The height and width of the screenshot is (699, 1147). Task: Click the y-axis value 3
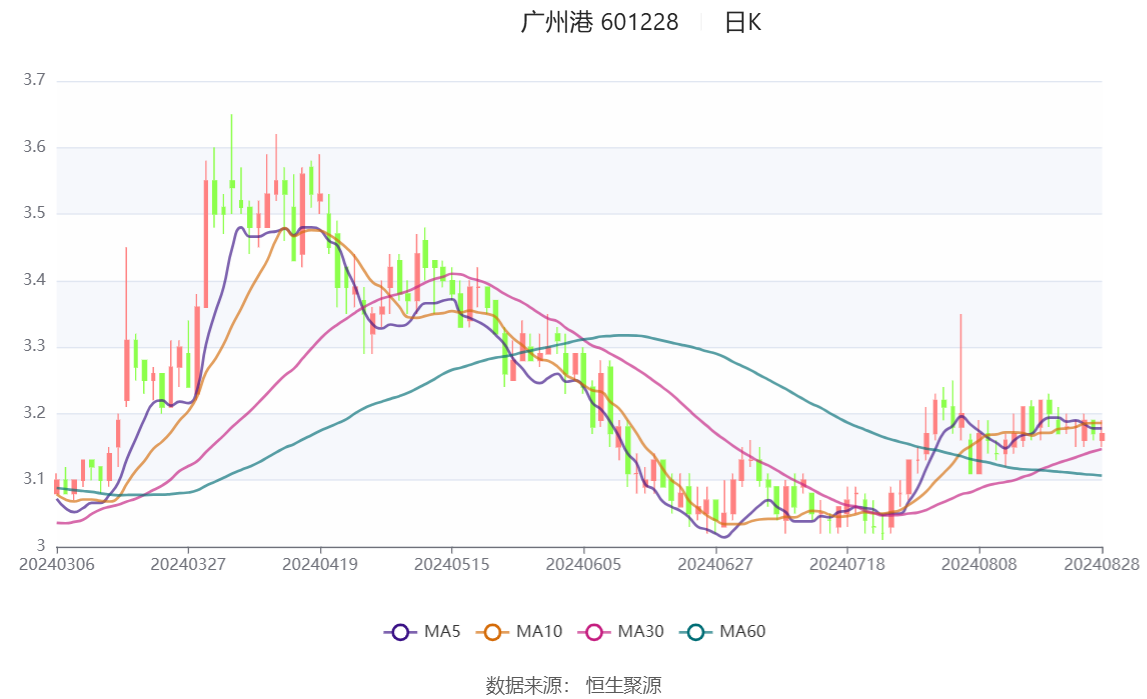41,546
